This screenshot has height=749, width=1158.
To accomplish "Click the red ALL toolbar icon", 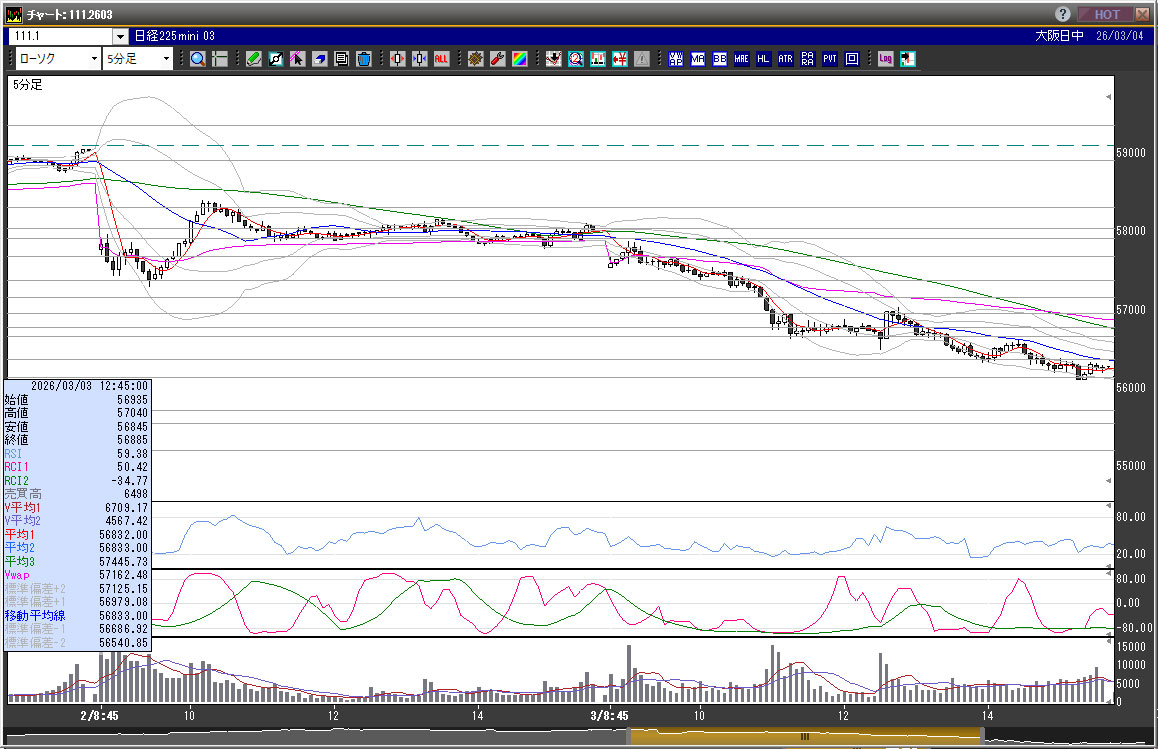I will pos(441,59).
